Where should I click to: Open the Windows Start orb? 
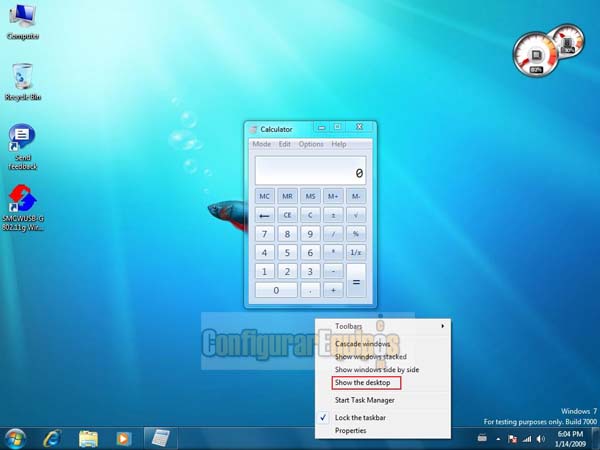click(15, 439)
